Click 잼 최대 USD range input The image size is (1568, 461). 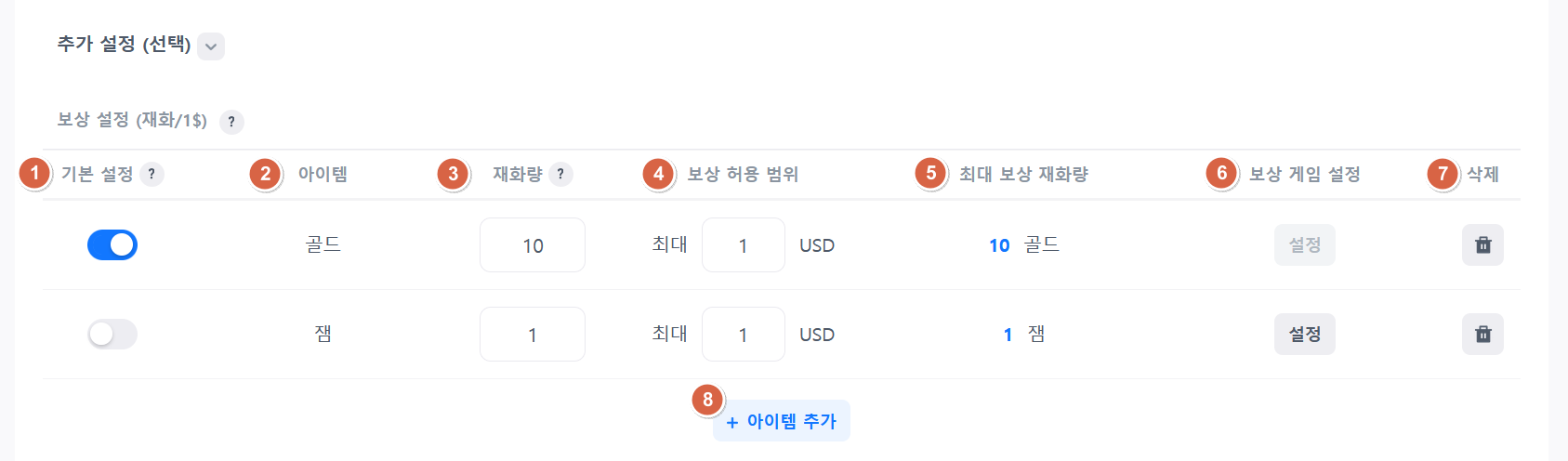743,335
